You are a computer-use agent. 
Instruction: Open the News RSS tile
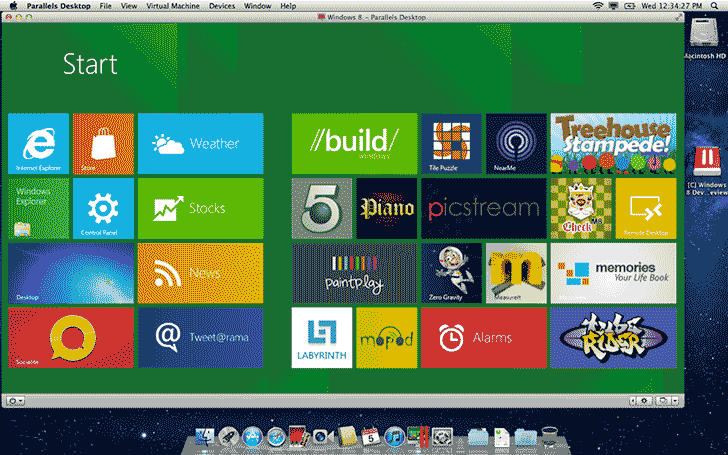[201, 273]
